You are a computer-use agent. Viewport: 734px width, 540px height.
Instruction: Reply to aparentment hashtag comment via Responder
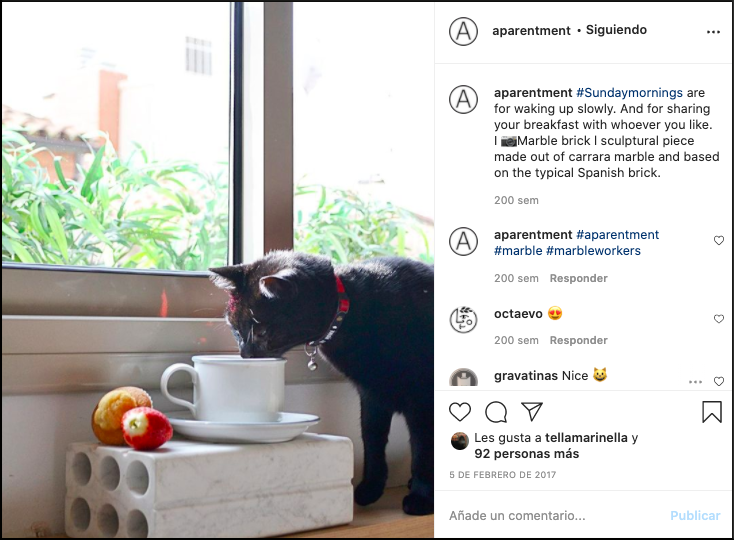tap(578, 278)
